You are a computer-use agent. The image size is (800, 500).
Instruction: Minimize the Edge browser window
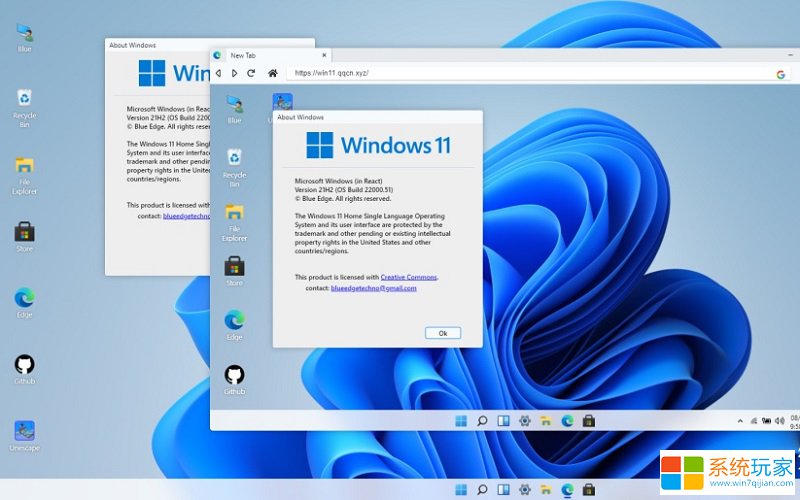click(791, 55)
